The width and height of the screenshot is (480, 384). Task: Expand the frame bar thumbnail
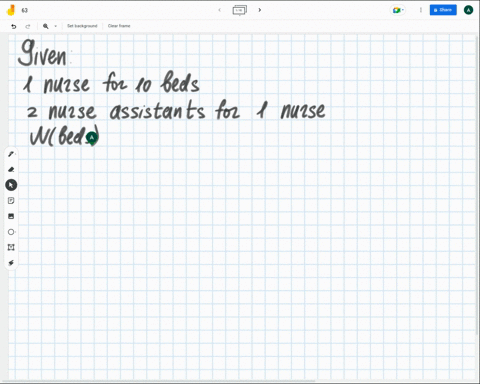pos(239,10)
